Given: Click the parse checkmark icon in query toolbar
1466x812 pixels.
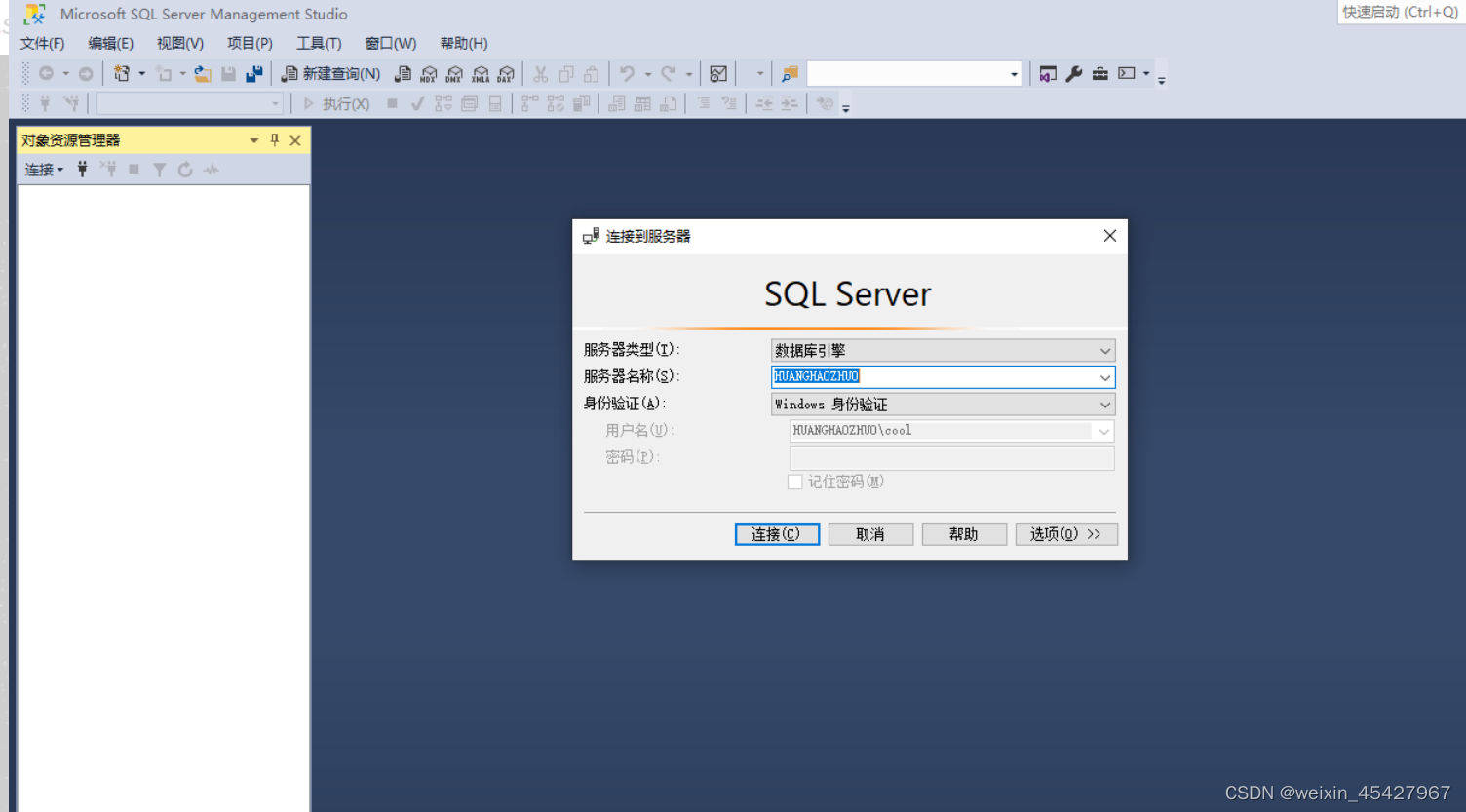Looking at the screenshot, I should (417, 103).
